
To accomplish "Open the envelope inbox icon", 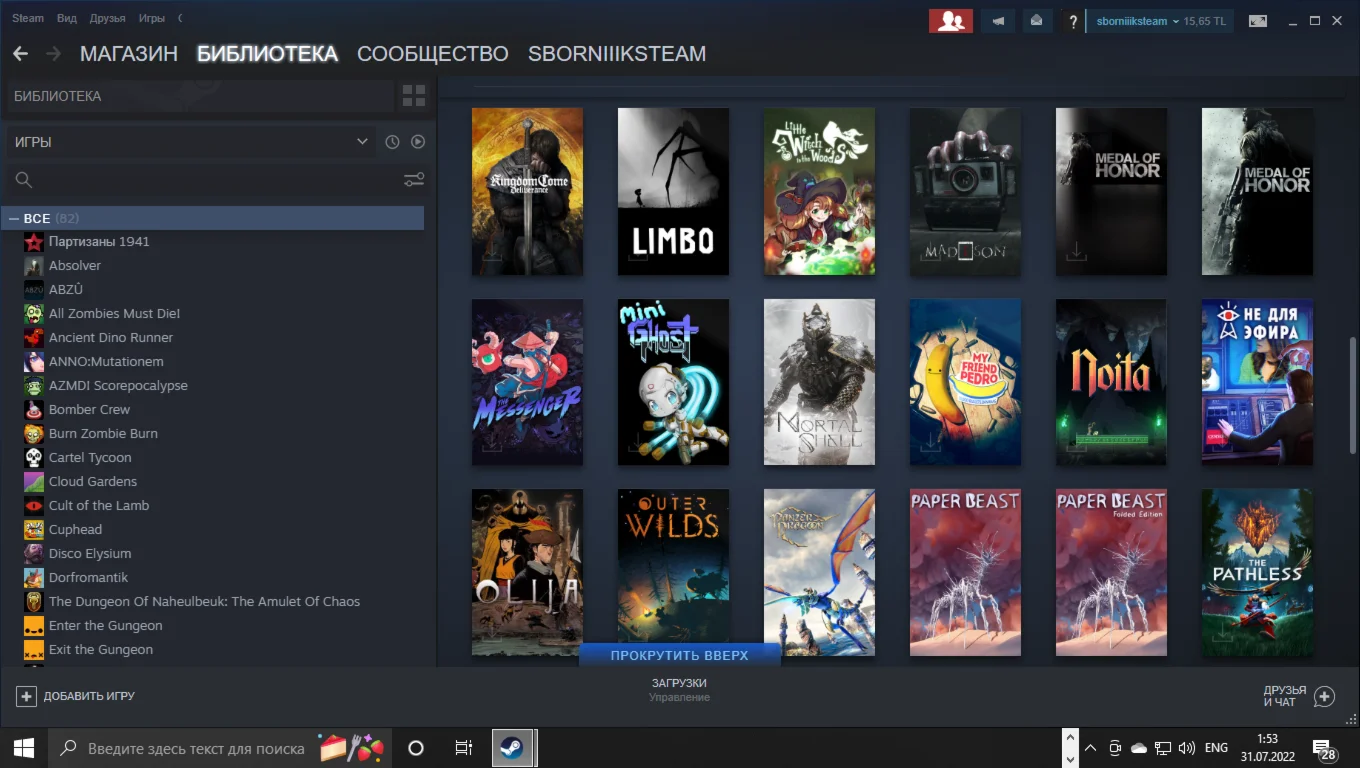I will tap(1037, 21).
